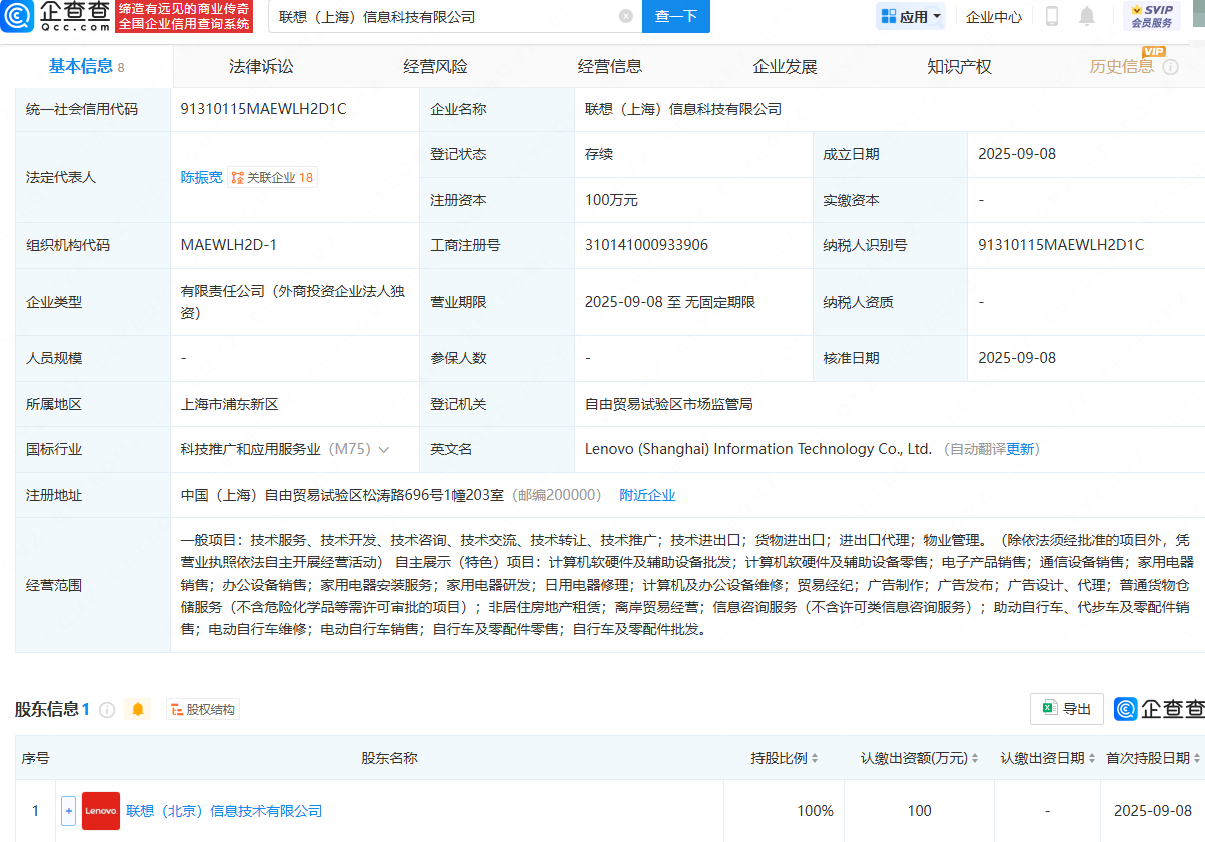Clear the search box with X icon
The width and height of the screenshot is (1205, 842).
626,16
